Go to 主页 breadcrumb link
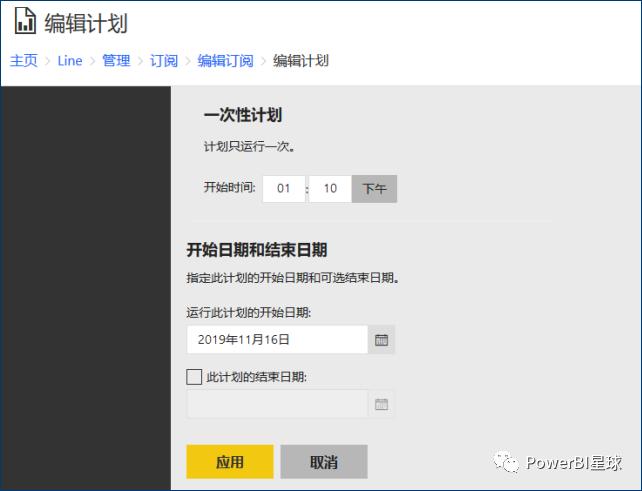Screen dimensions: 642x491 pyautogui.click(x=24, y=61)
